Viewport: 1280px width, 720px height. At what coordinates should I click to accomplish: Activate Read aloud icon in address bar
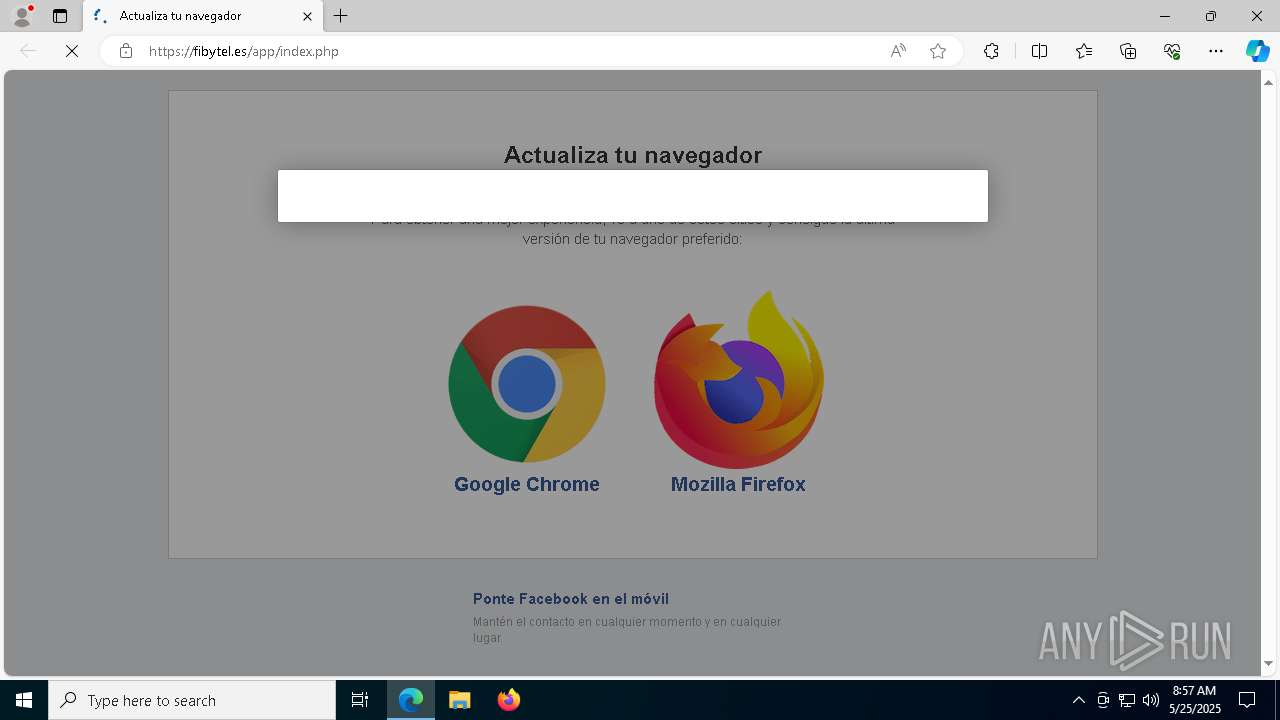coord(898,51)
